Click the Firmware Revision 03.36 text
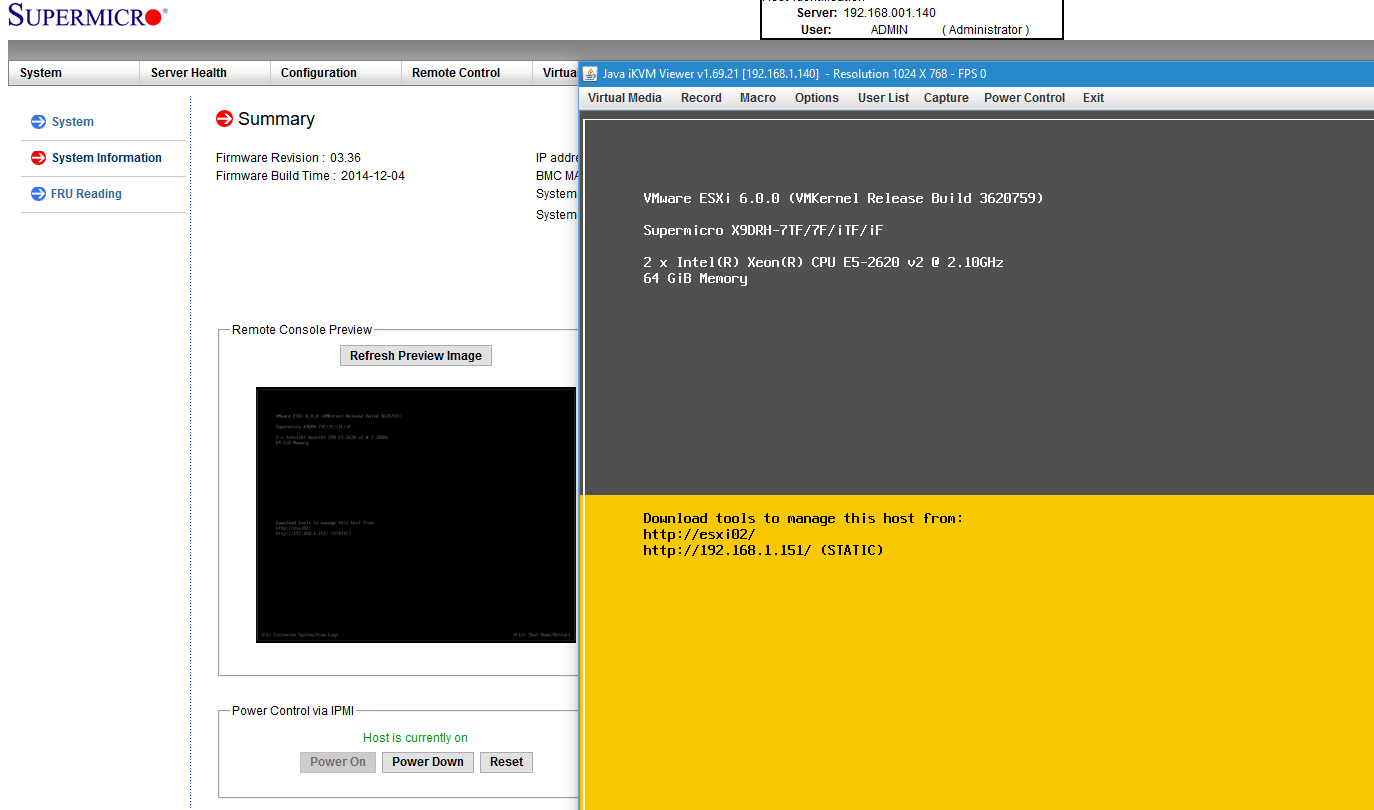1374x810 pixels. click(288, 158)
